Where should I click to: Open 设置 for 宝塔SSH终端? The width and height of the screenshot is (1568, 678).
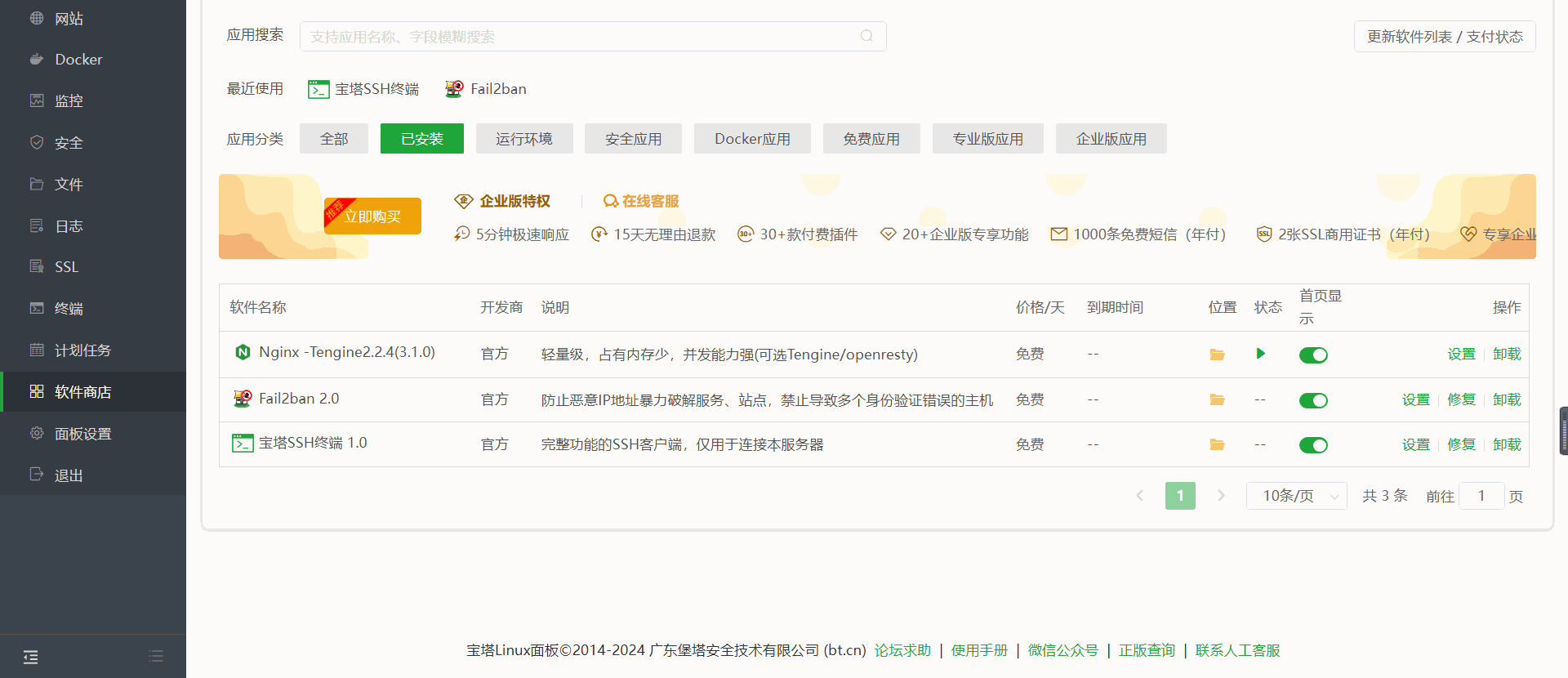(x=1416, y=444)
